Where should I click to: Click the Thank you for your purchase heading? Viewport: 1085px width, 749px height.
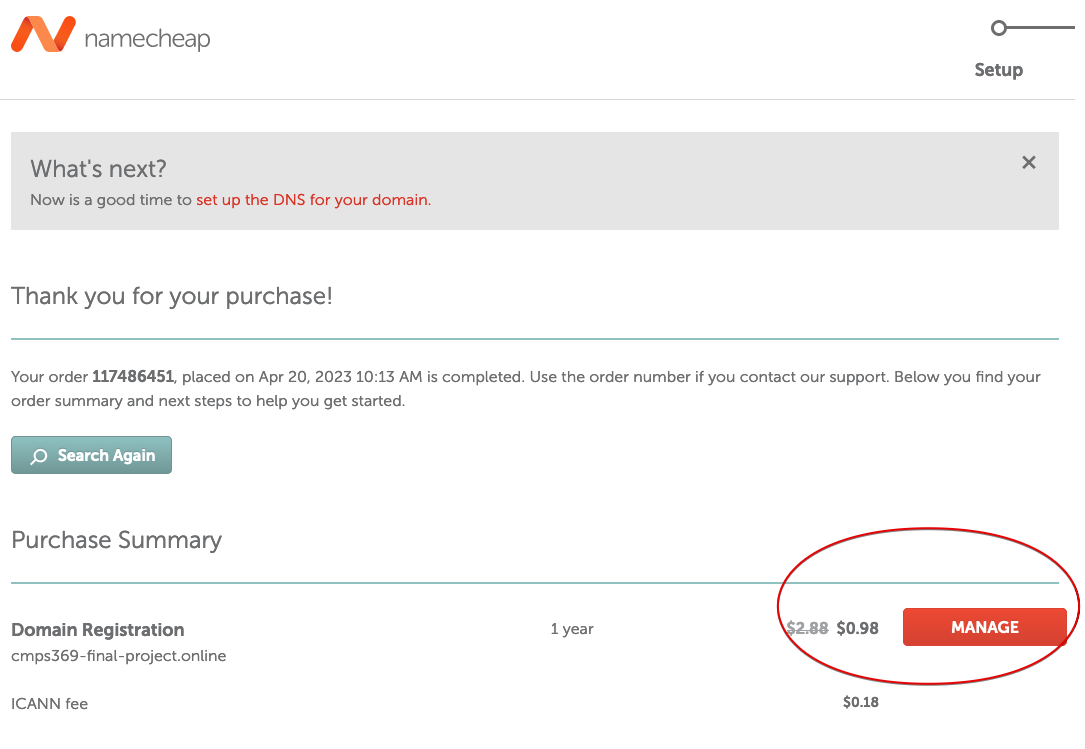click(x=172, y=296)
